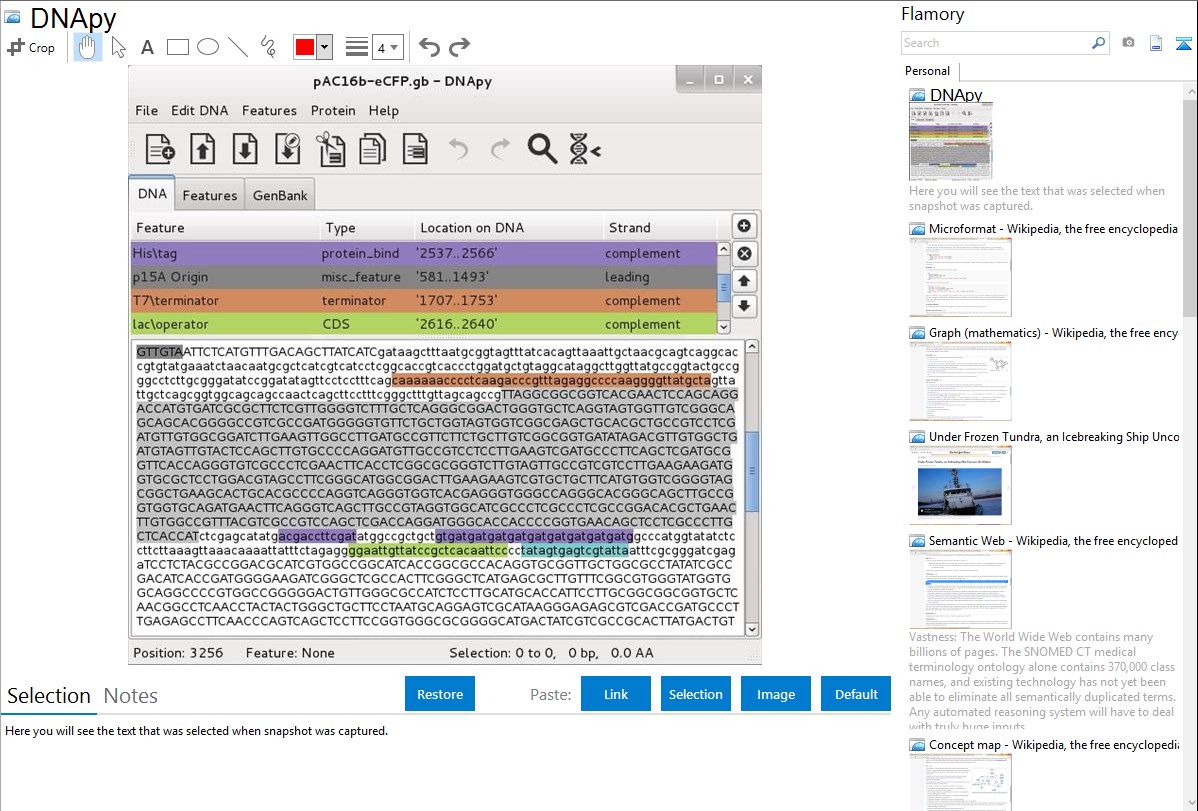Click the sequence scrollbar down arrow

(x=752, y=629)
